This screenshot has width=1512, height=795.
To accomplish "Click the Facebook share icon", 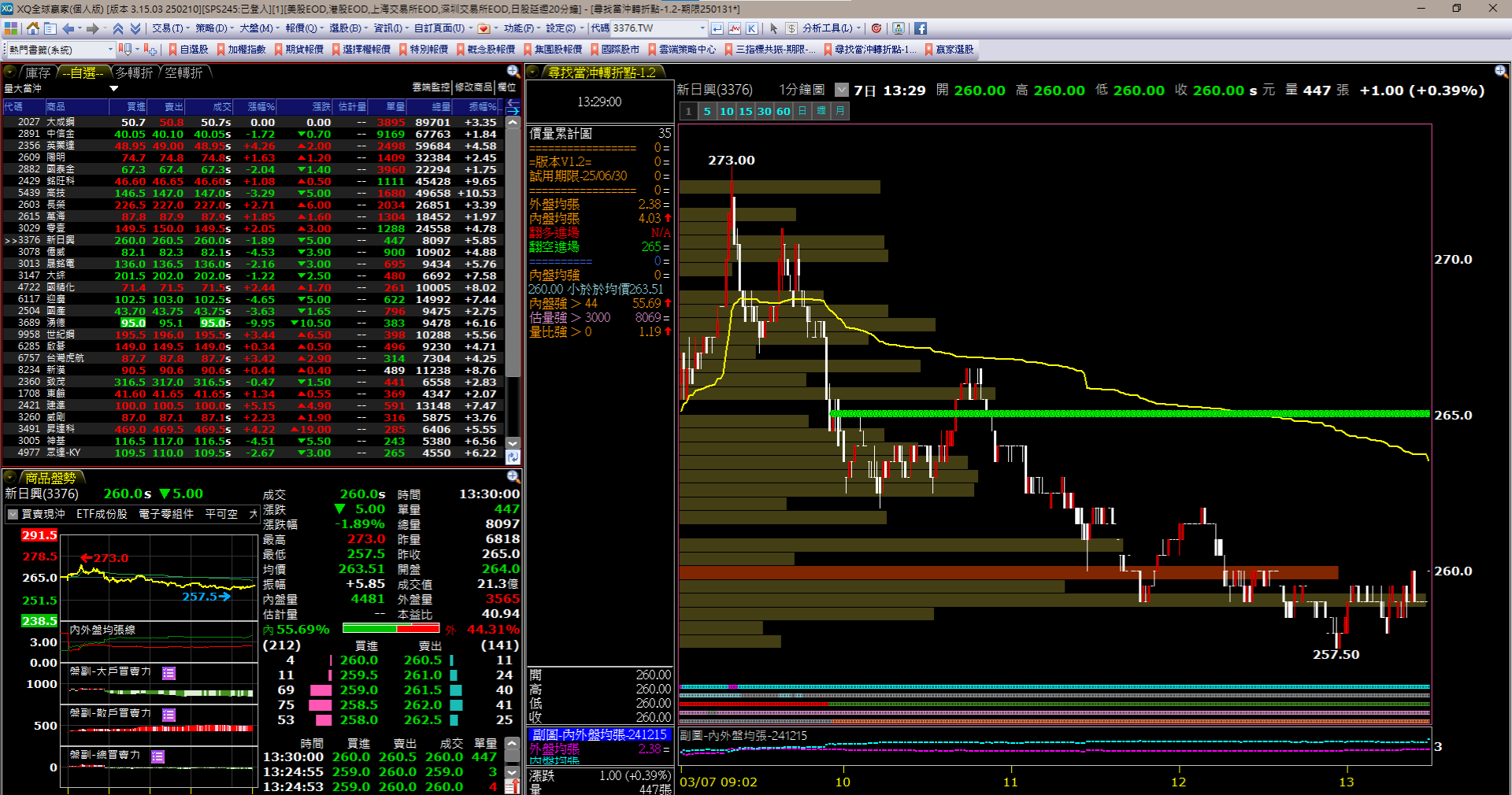I will click(920, 28).
